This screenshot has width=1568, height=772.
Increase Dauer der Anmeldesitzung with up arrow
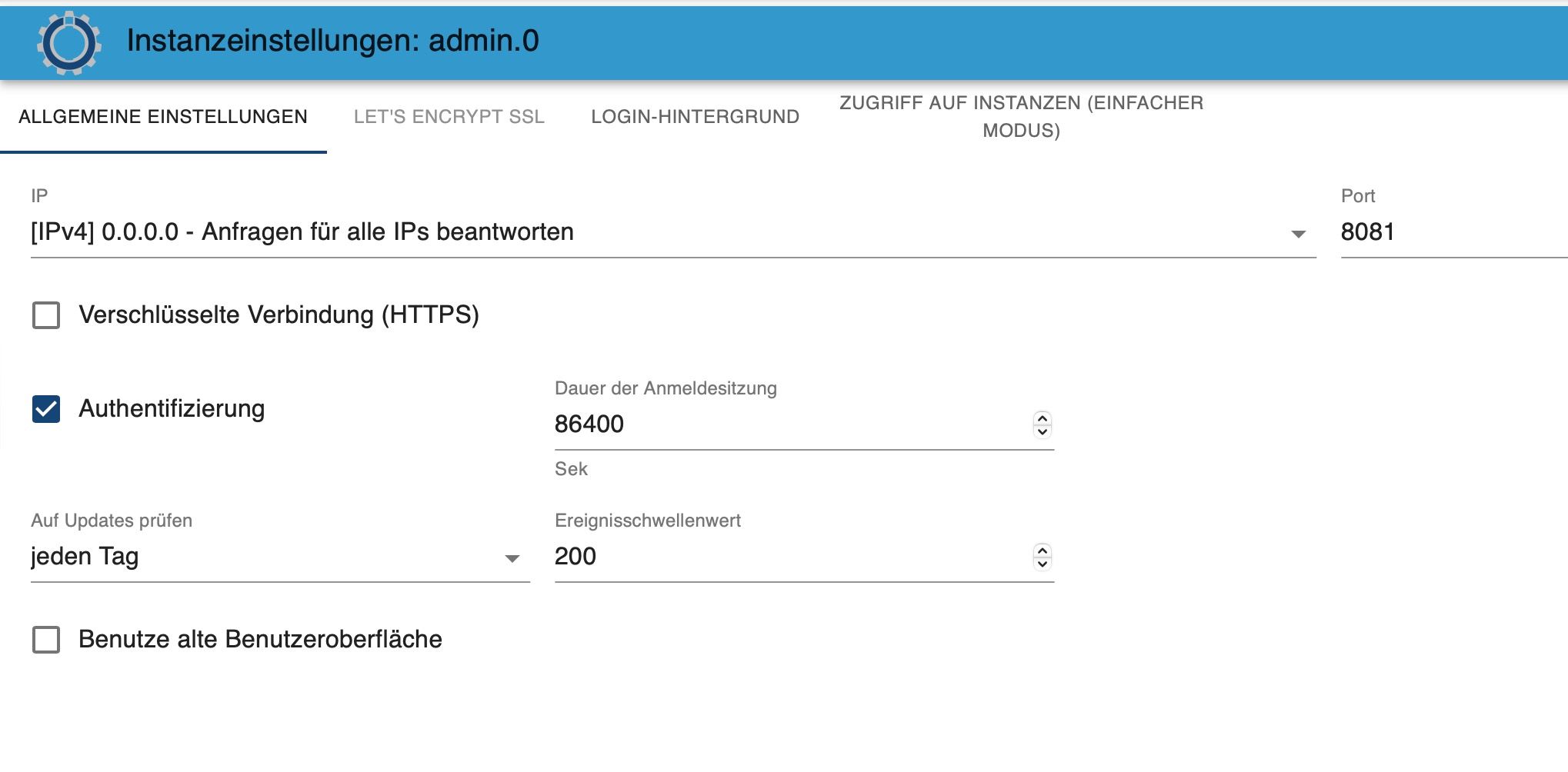tap(1043, 418)
